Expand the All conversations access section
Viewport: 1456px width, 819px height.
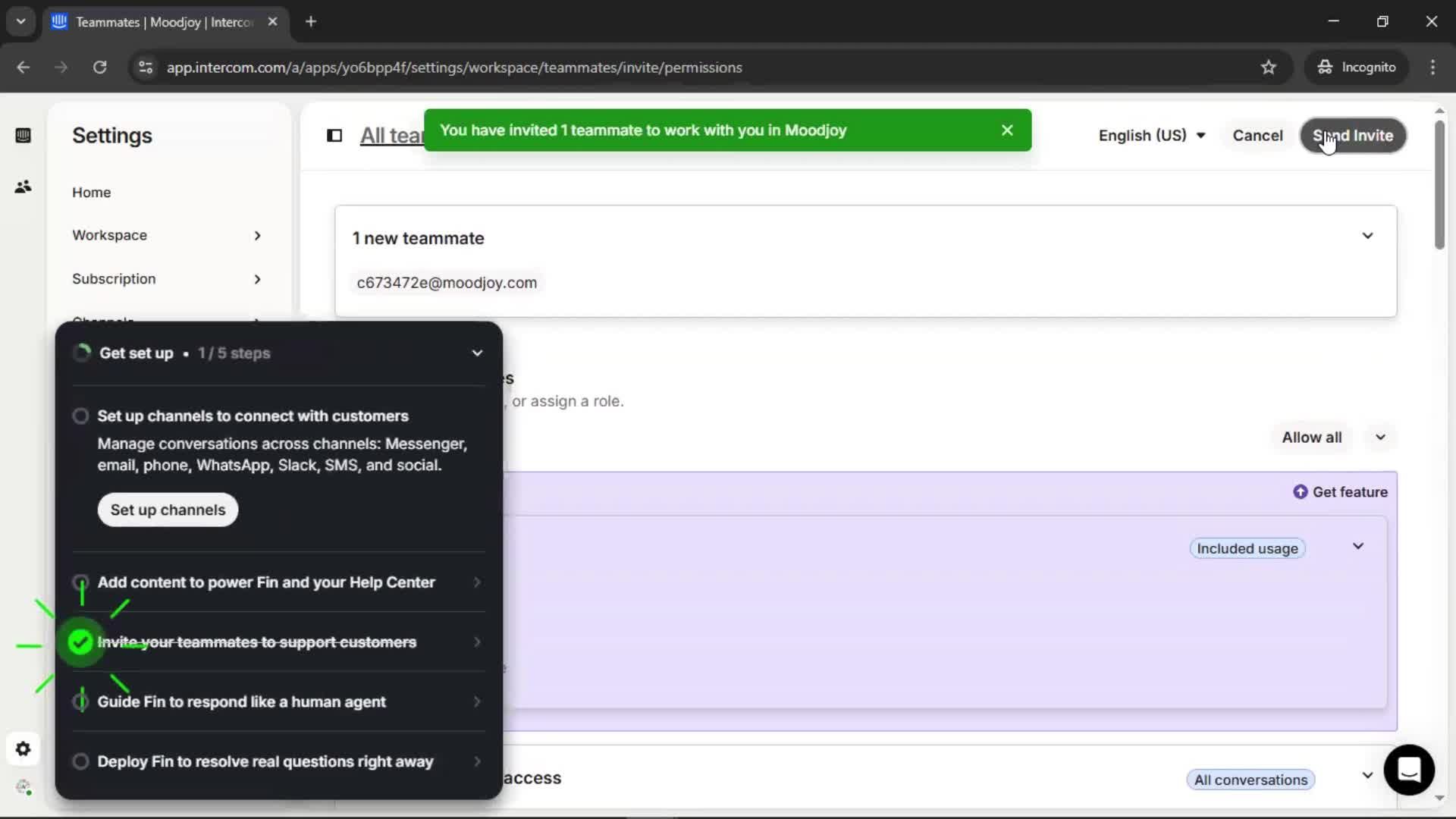1367,776
